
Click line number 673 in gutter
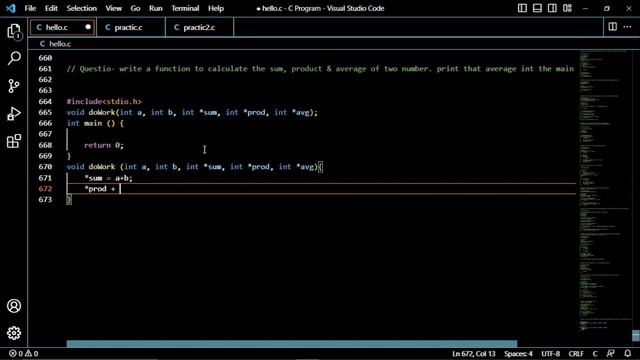coord(45,199)
